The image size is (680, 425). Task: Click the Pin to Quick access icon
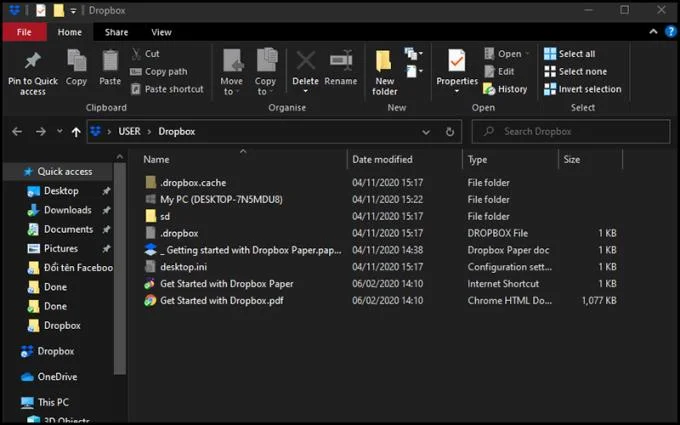[33, 61]
